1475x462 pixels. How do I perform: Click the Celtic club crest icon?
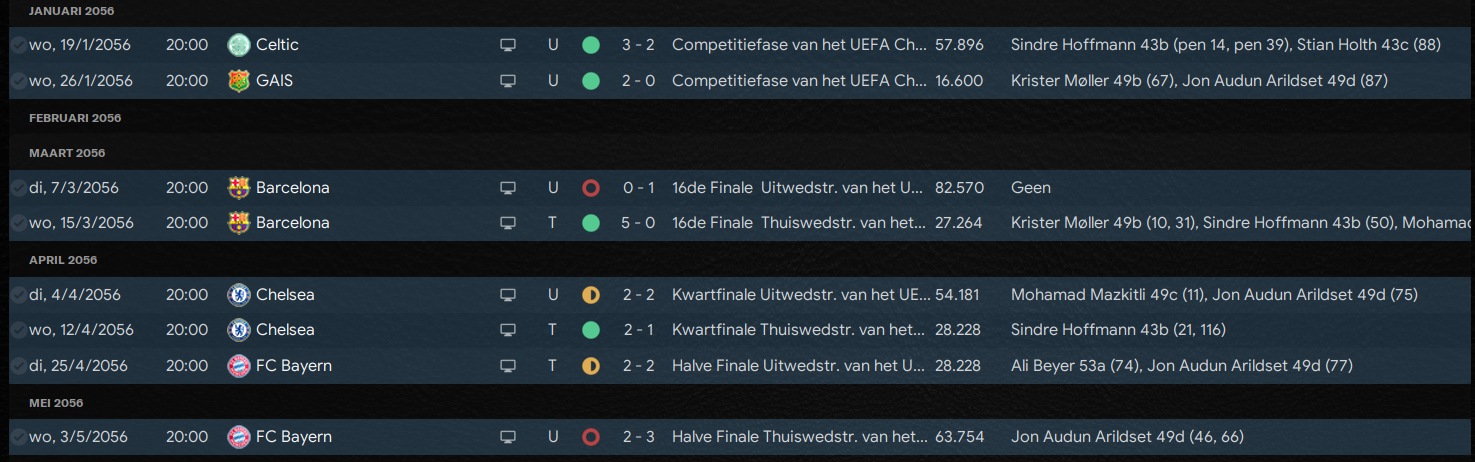pos(238,45)
